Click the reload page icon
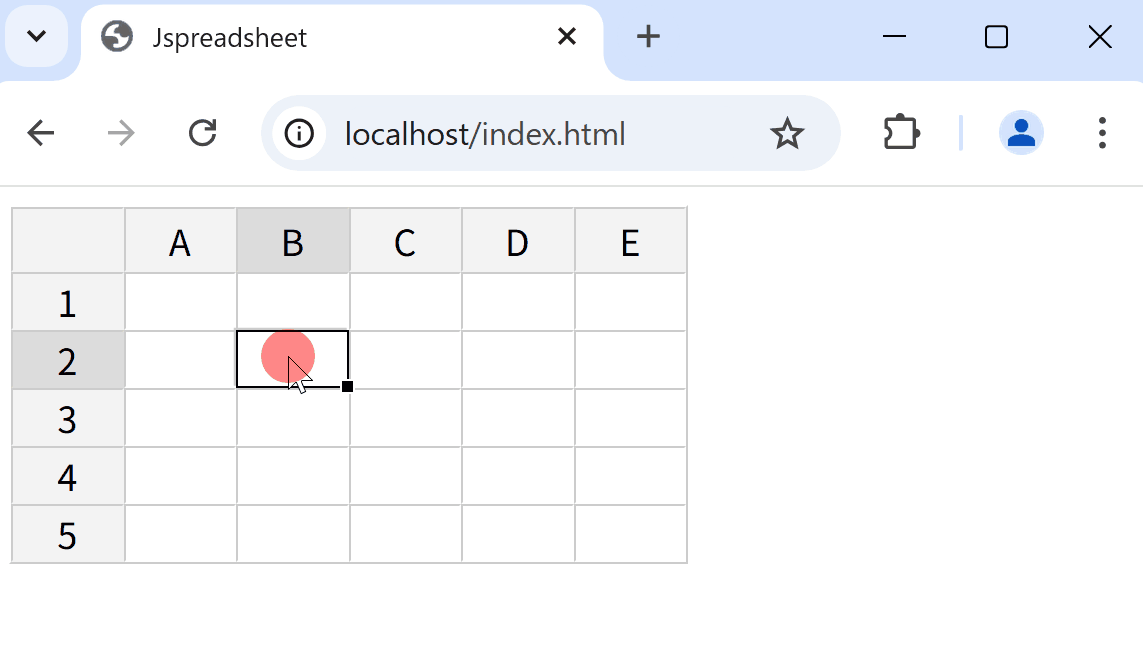The image size is (1143, 650). click(x=202, y=132)
